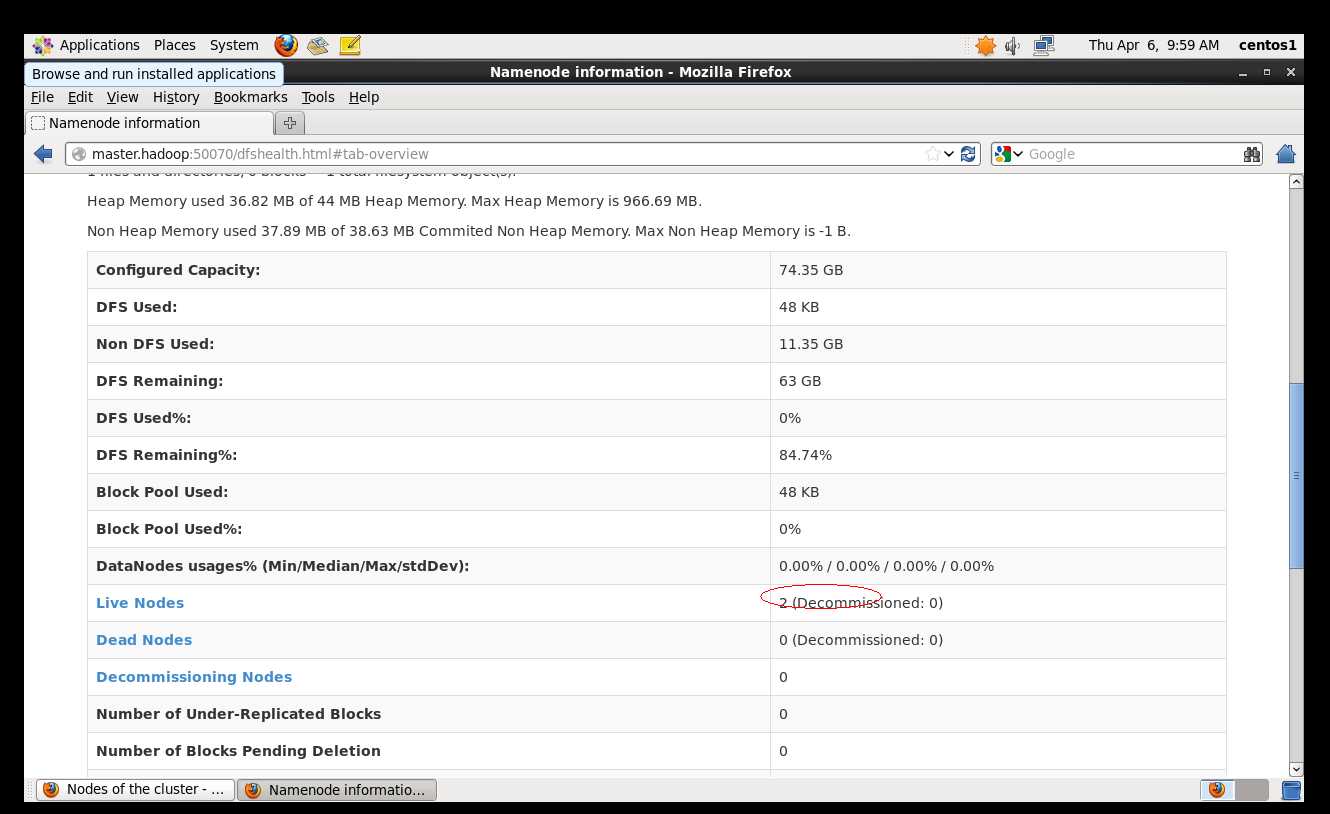The image size is (1330, 814).
Task: Switch to Namenode information taskbar button
Action: (x=337, y=789)
